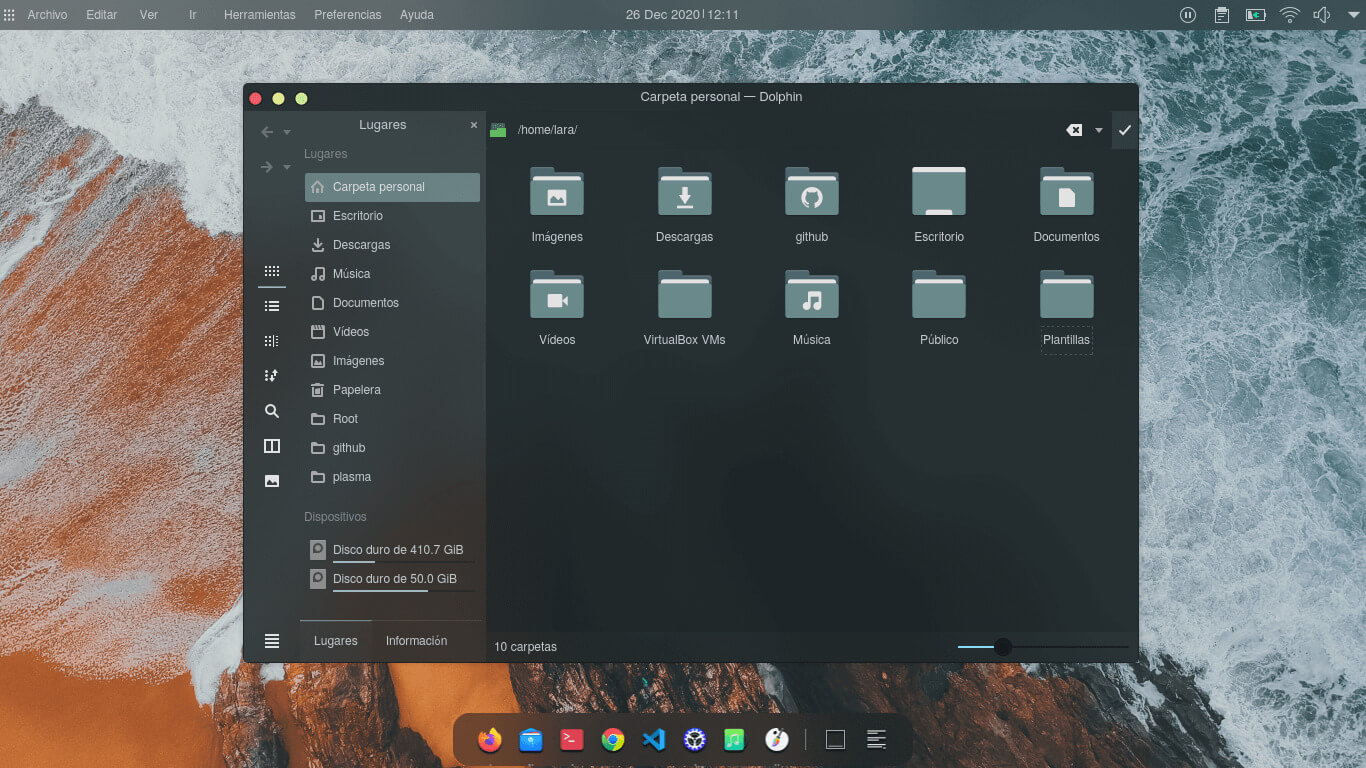Select Descargas in the Lugares sidebar
Viewport: 1366px width, 768px height.
[x=361, y=245]
